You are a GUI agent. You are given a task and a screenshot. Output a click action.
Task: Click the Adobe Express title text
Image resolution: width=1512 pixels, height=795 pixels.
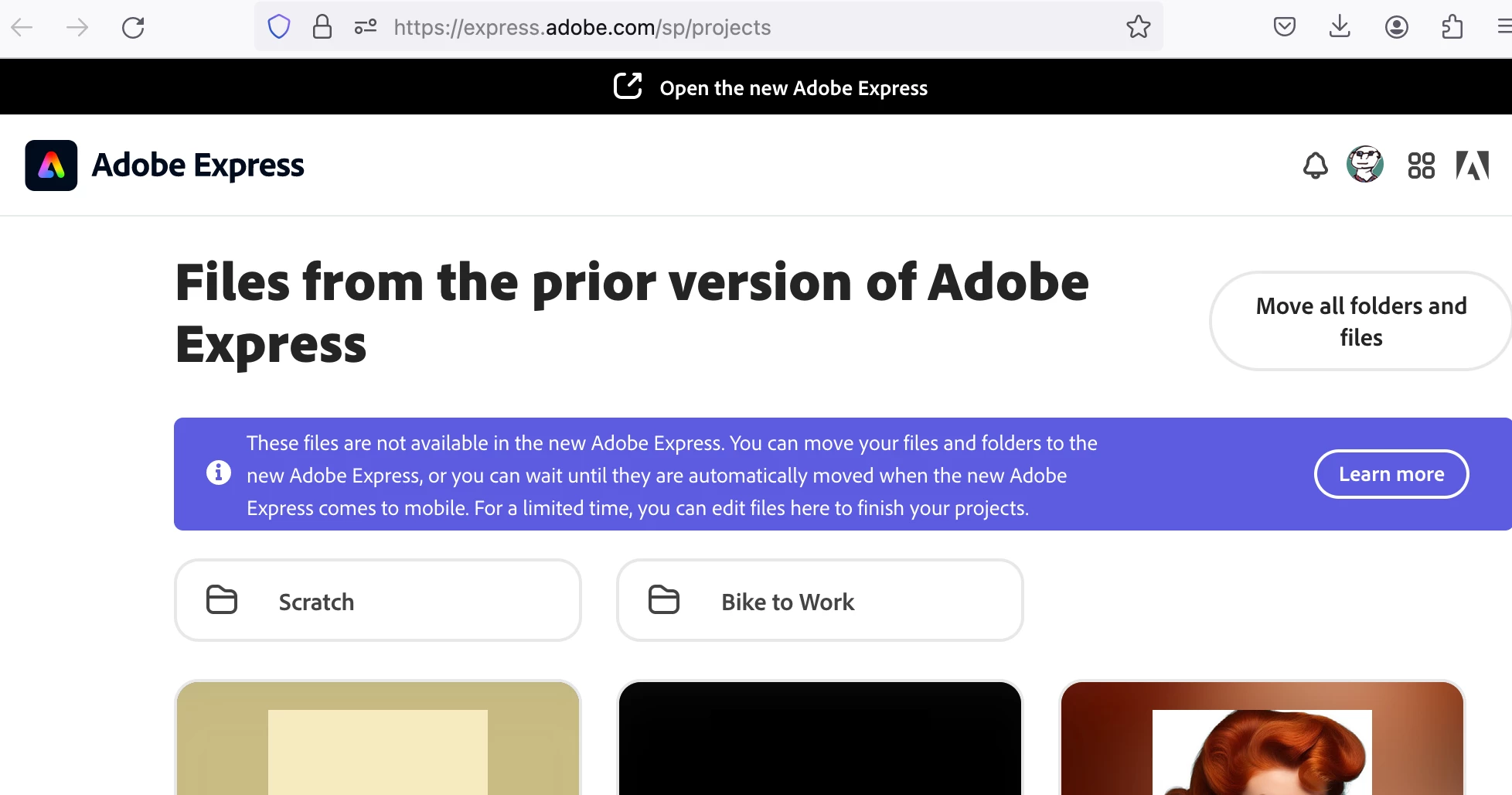198,165
